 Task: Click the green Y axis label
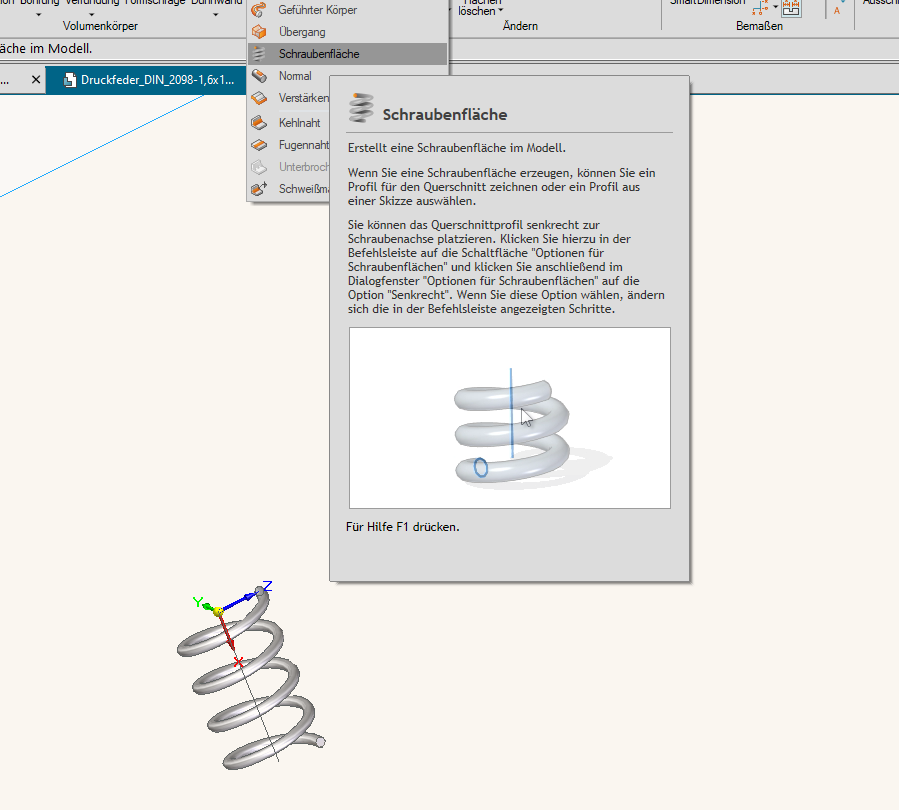(198, 602)
